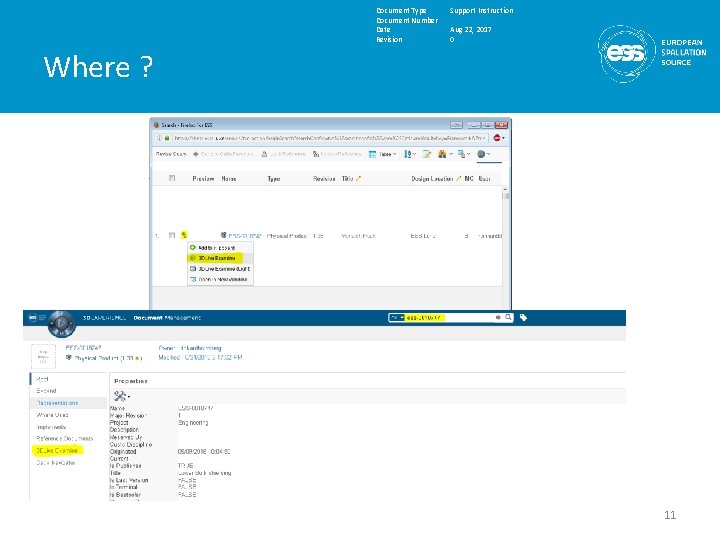
Task: Click the red adblock extension icon
Action: coord(497,138)
